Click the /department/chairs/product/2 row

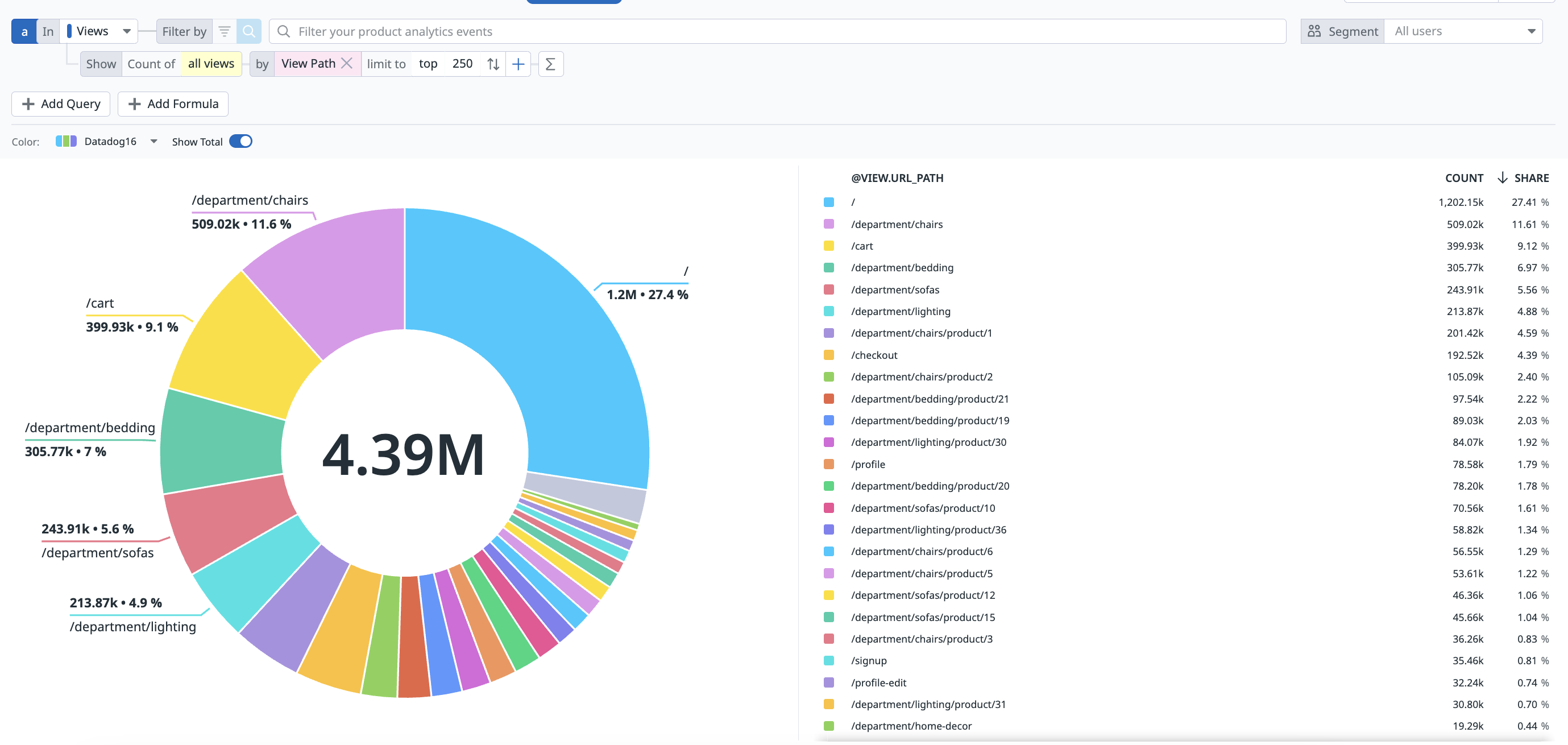click(1185, 376)
